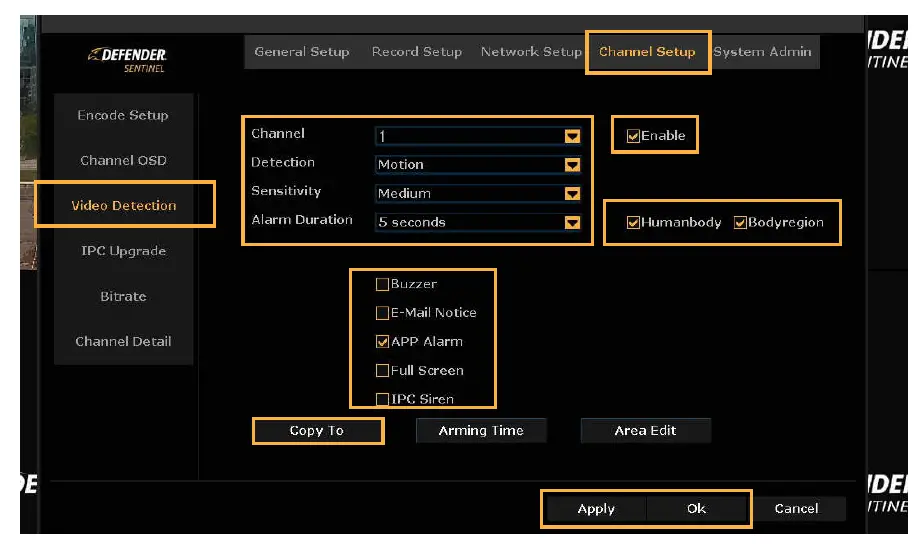Confirm with the Ok button
The image size is (918, 545).
697,509
